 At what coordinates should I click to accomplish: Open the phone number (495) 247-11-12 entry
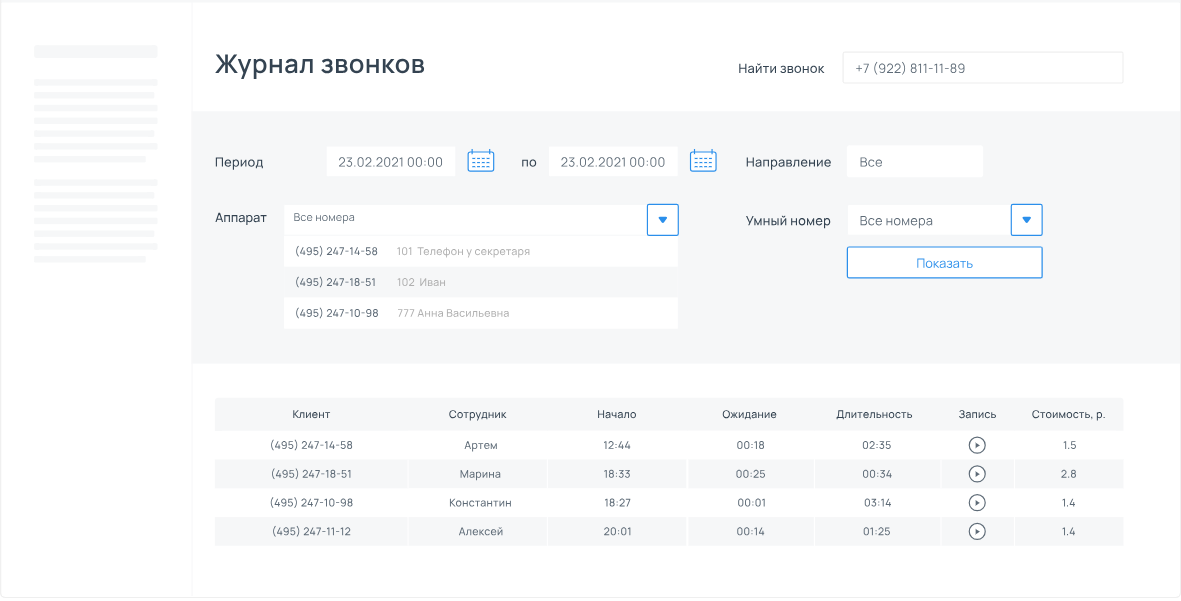pos(310,531)
